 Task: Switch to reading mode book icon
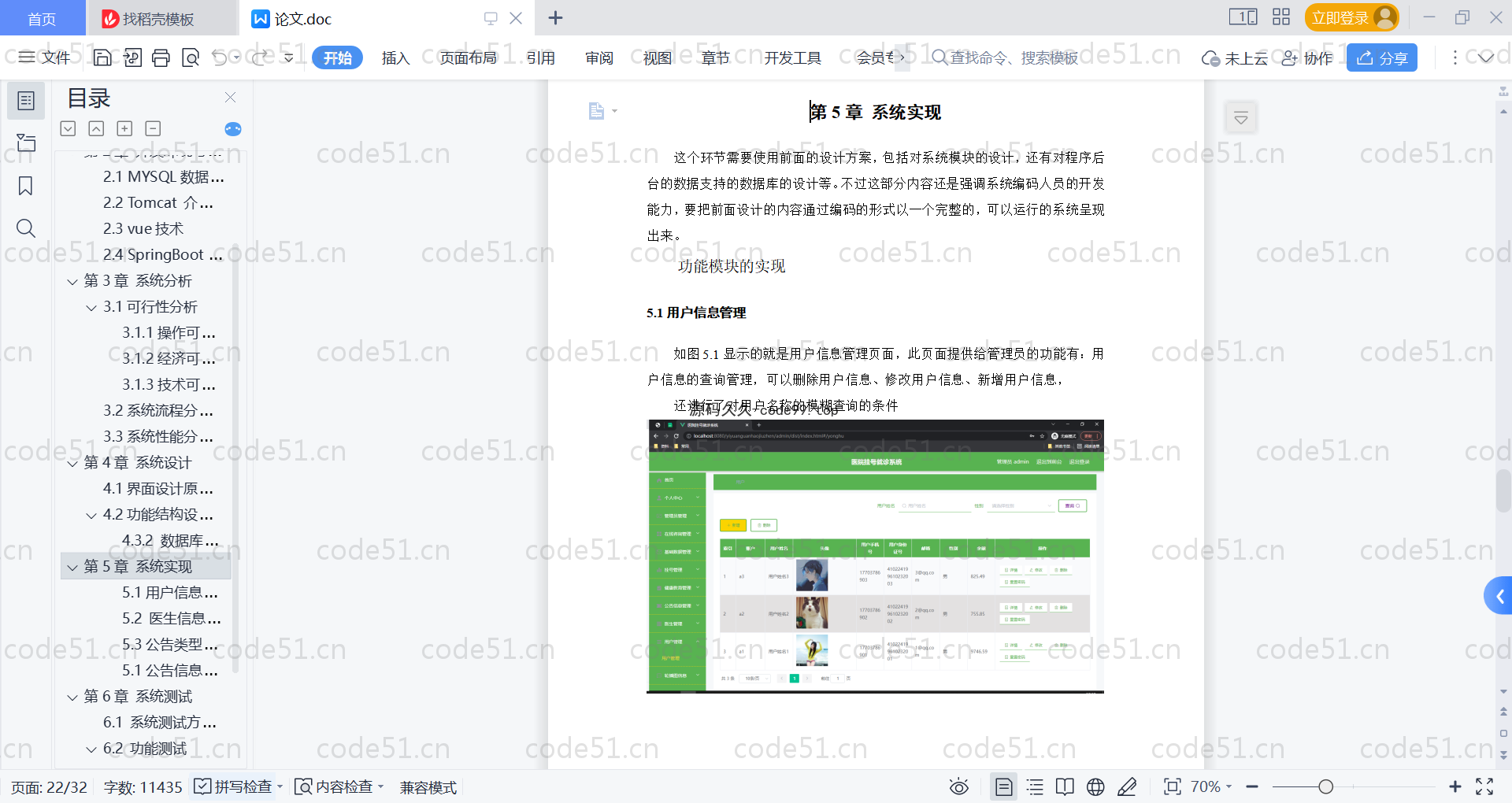coord(1065,786)
